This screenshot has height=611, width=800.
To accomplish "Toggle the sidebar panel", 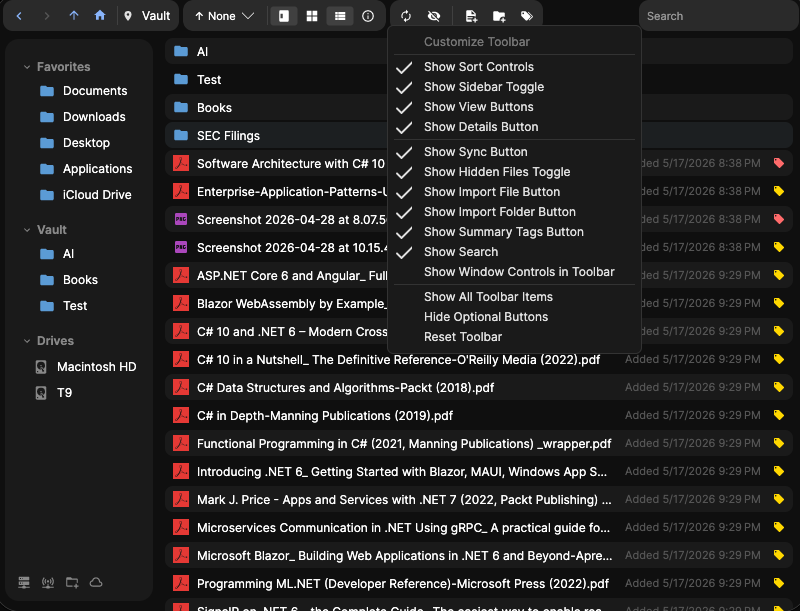I will pyautogui.click(x=284, y=16).
